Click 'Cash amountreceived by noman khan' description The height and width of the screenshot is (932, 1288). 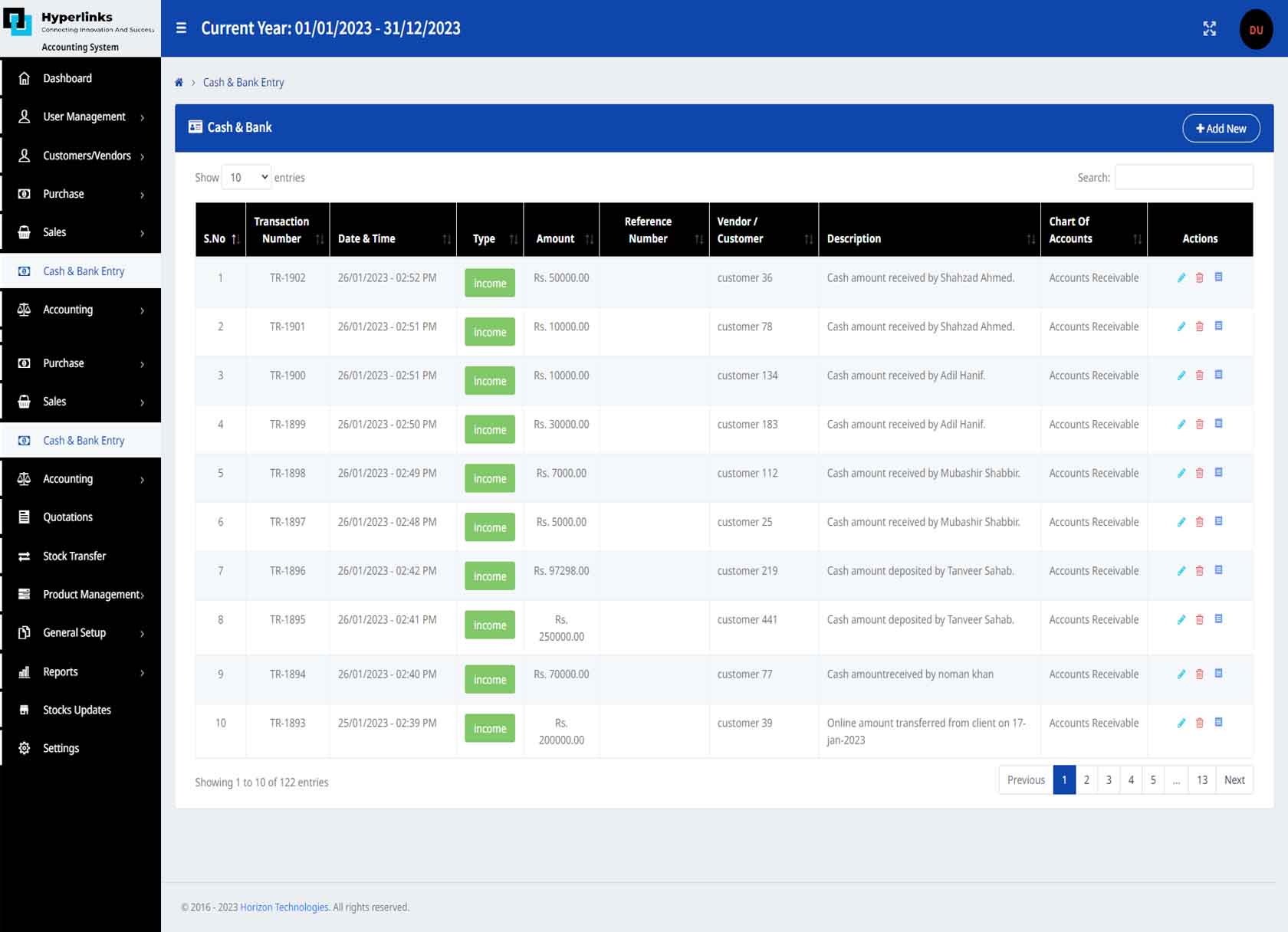(x=910, y=674)
